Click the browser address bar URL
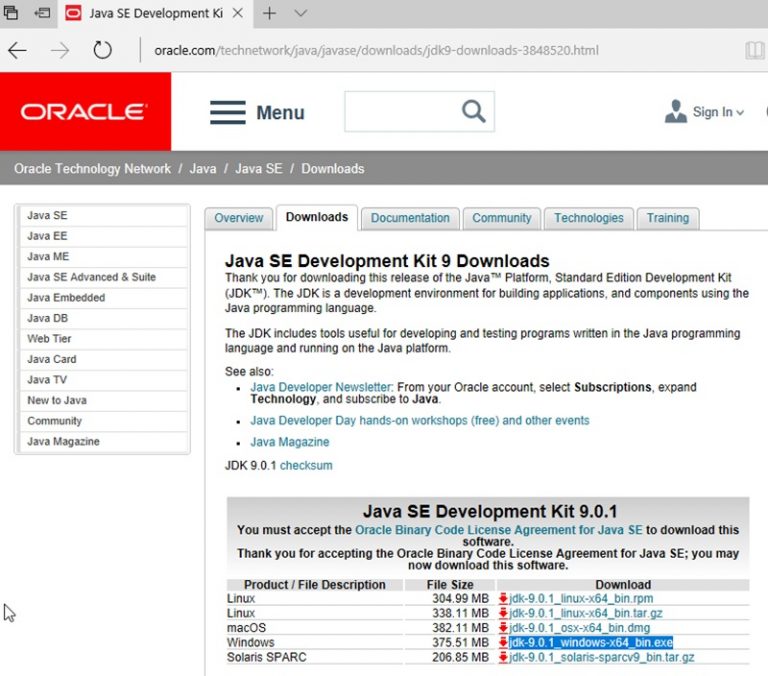 (376, 51)
